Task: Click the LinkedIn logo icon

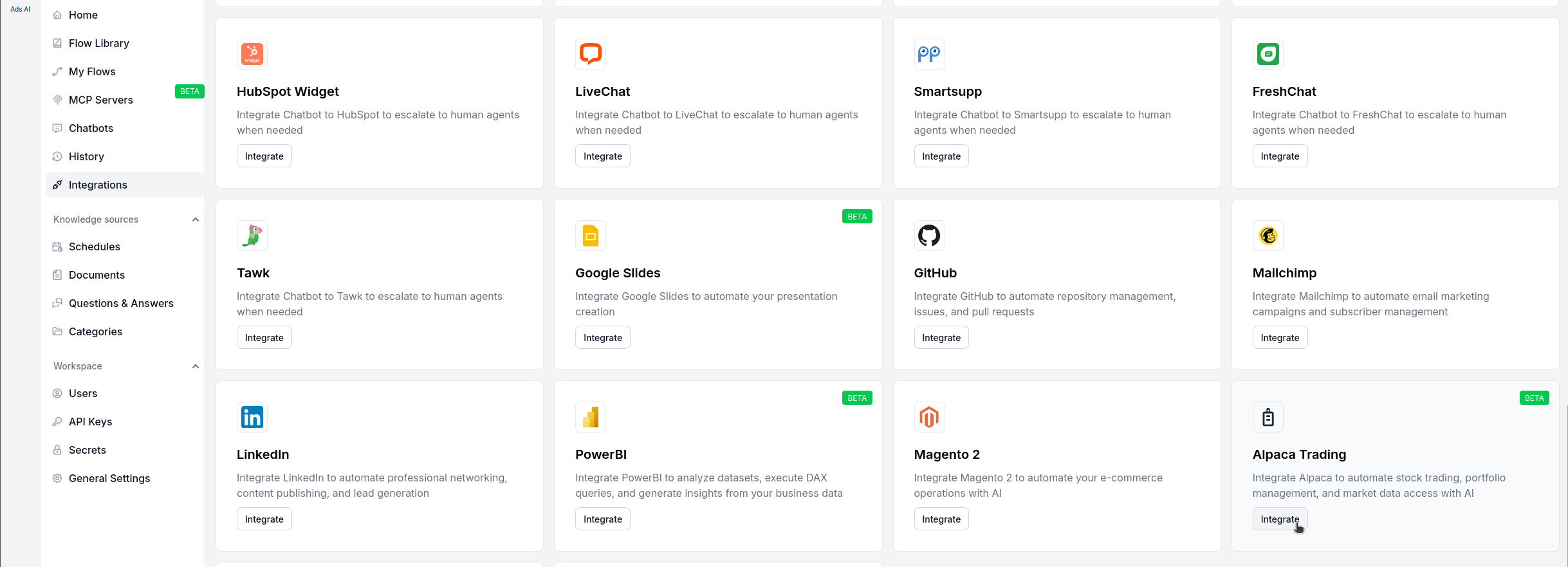Action: tap(252, 417)
